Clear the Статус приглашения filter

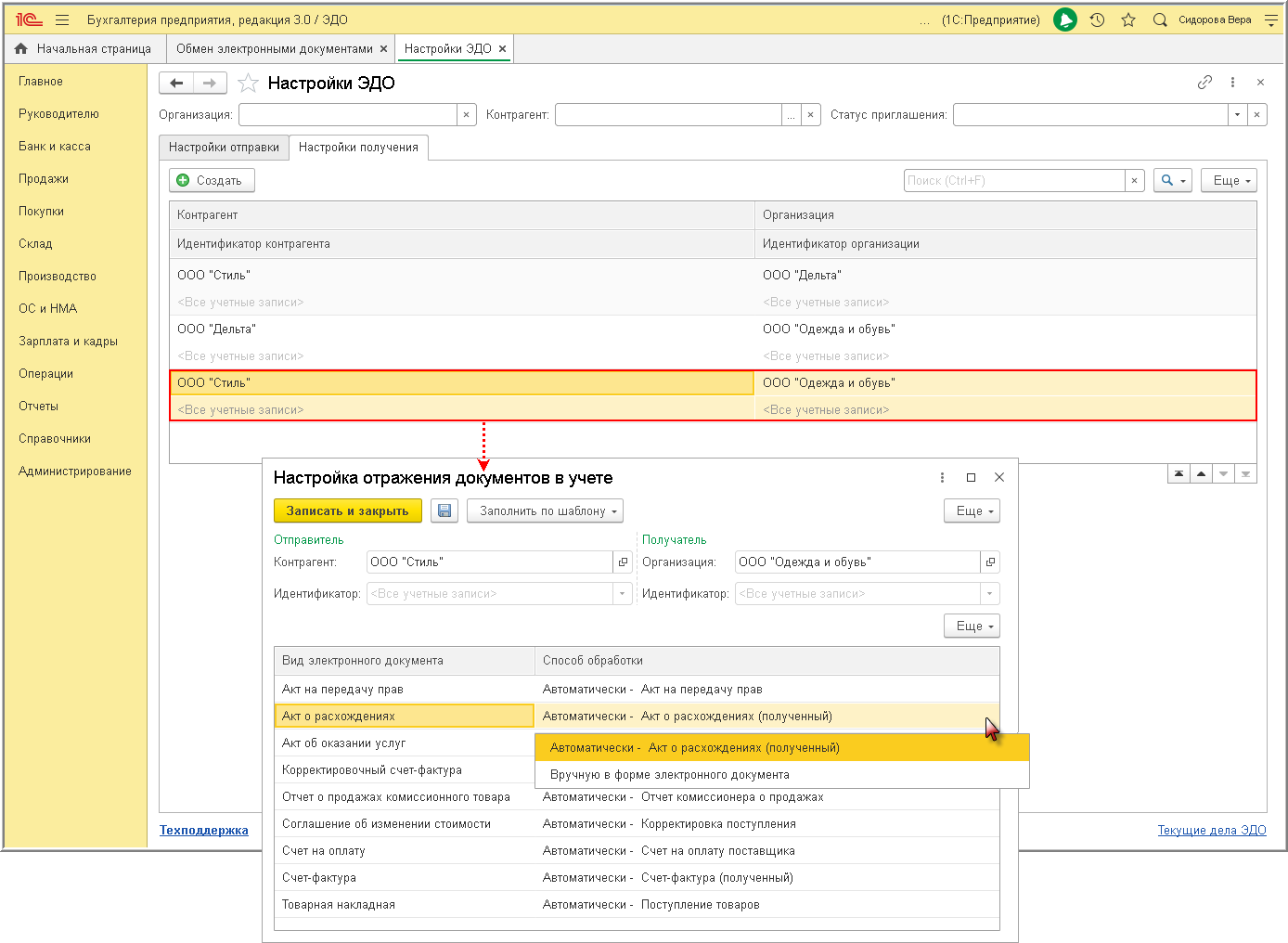point(1256,115)
